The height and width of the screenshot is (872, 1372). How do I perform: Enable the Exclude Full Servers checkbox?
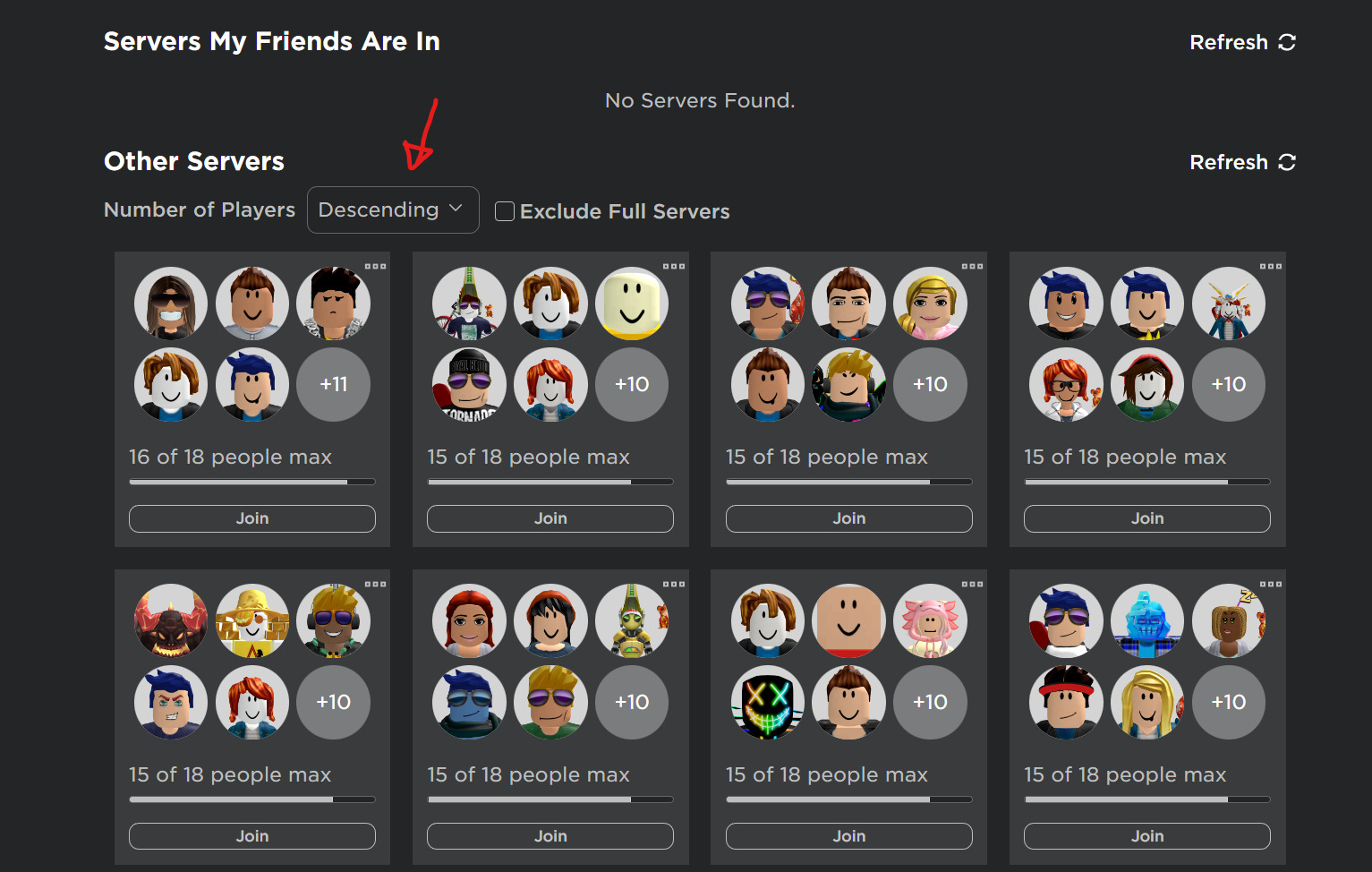[505, 211]
